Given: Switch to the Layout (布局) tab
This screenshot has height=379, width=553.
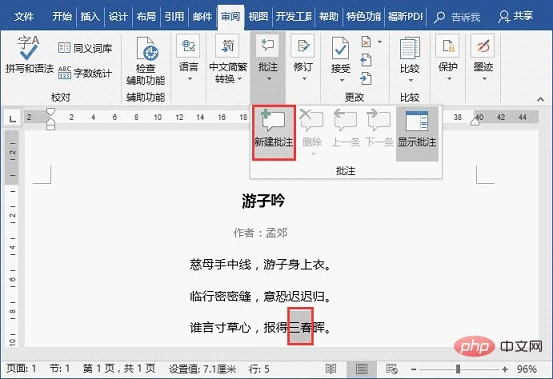Looking at the screenshot, I should click(x=146, y=16).
